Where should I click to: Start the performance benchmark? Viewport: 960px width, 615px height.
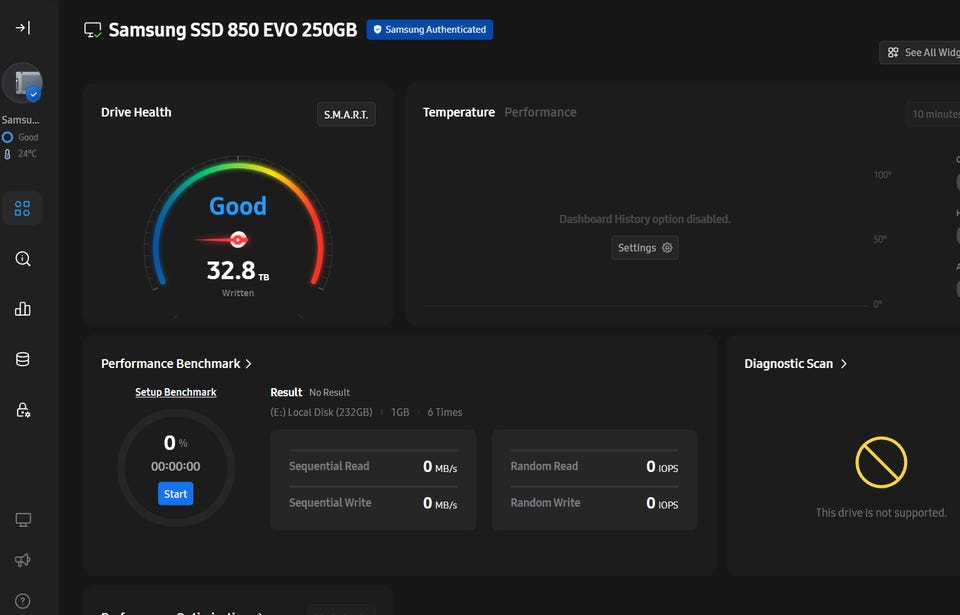[175, 494]
